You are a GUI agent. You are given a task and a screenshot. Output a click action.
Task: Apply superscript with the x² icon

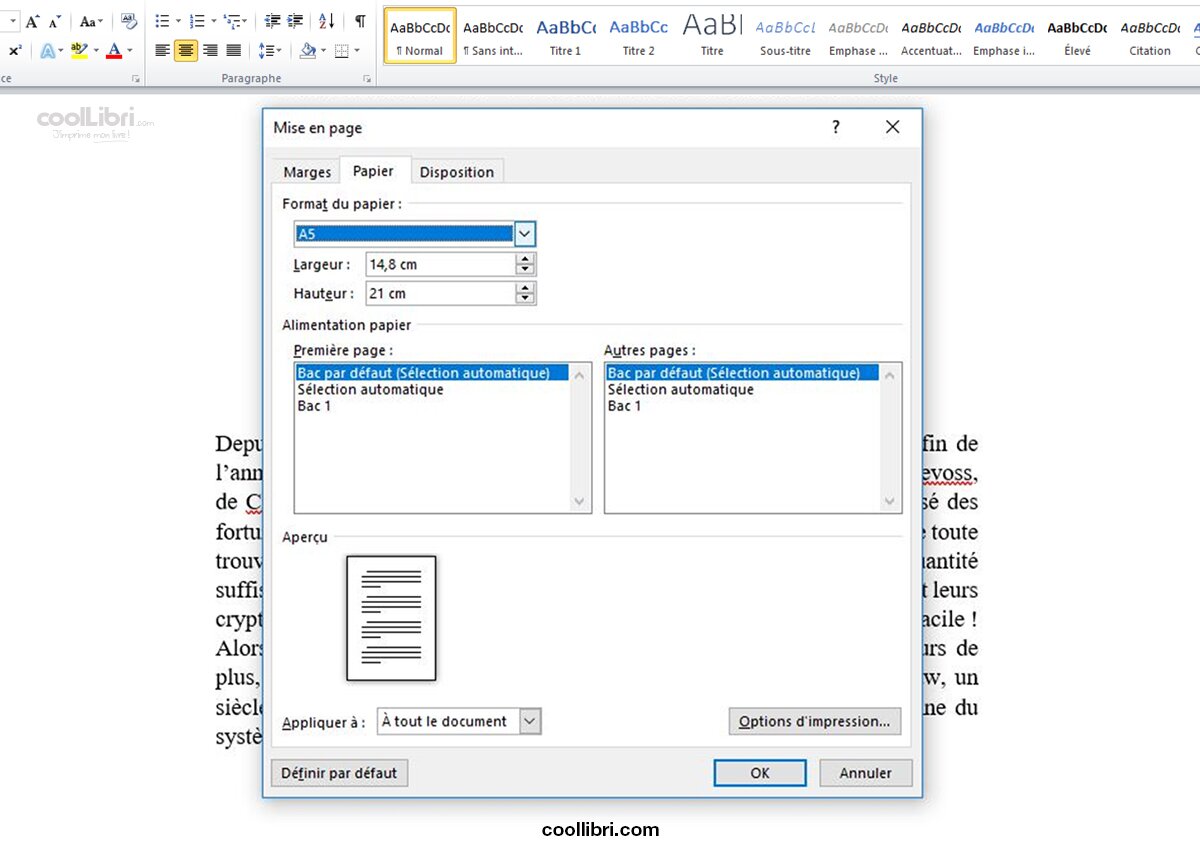(15, 50)
